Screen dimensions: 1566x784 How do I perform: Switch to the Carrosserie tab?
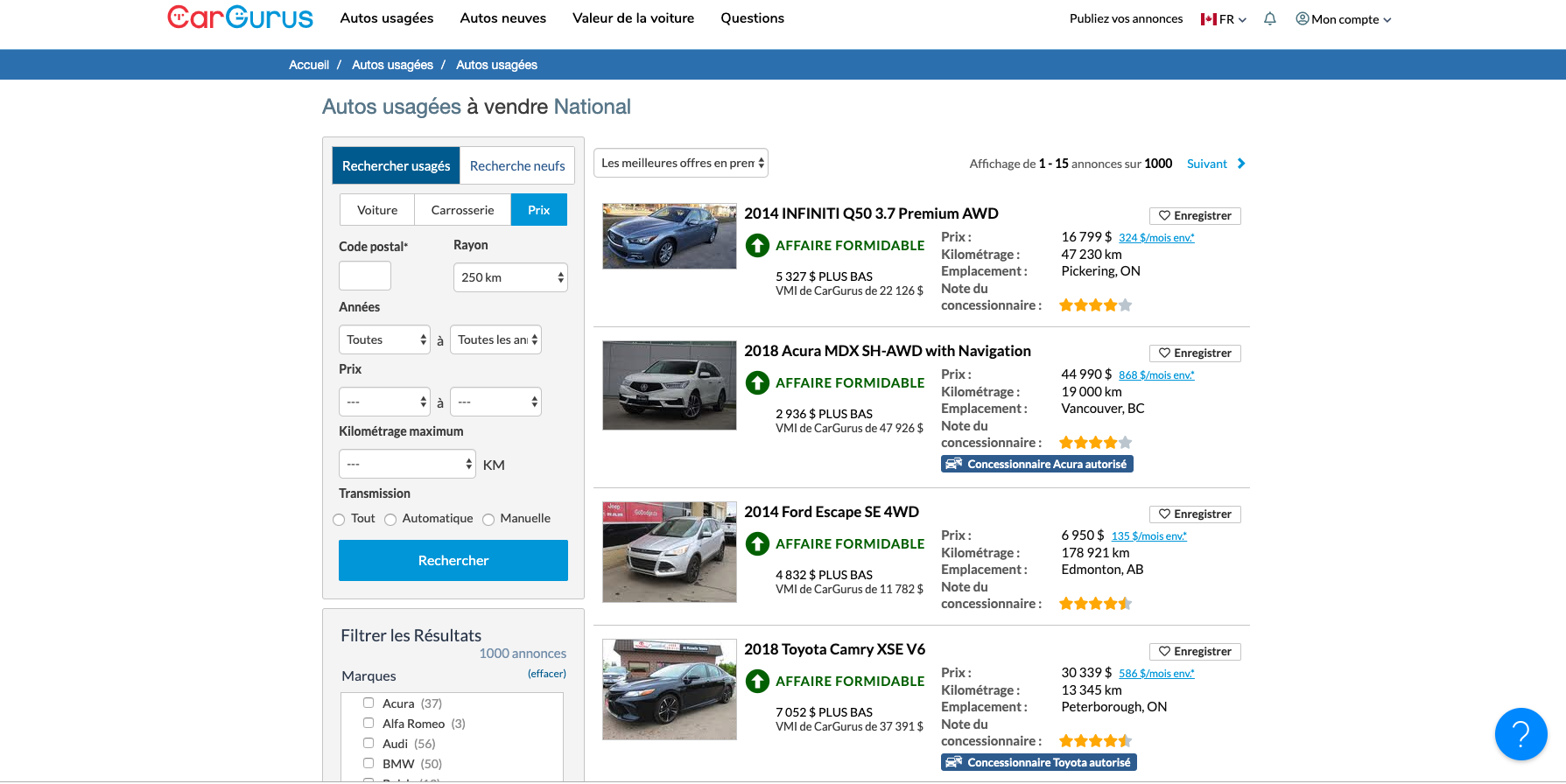click(462, 210)
